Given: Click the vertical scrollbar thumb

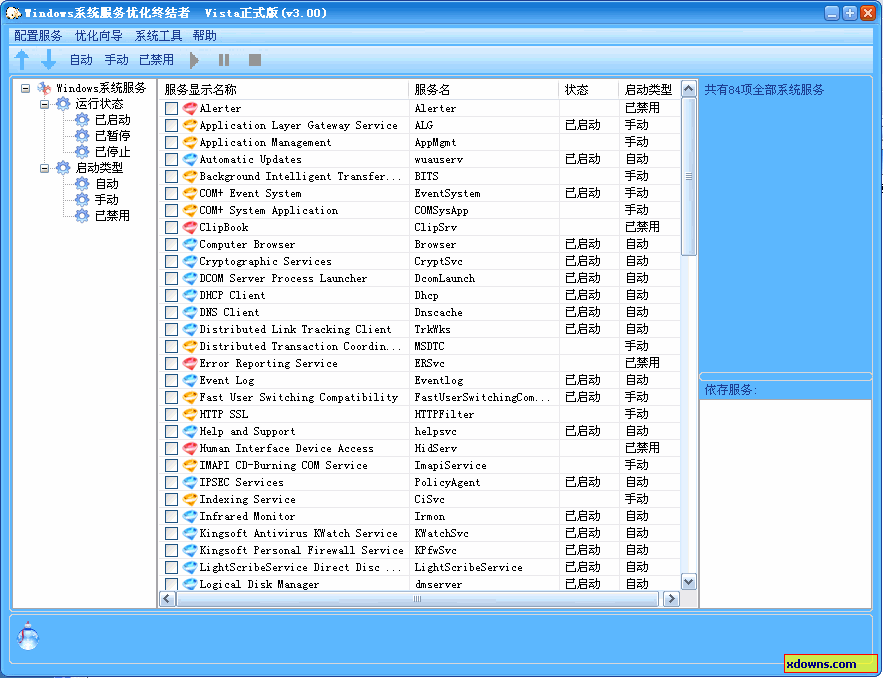Looking at the screenshot, I should click(x=688, y=176).
